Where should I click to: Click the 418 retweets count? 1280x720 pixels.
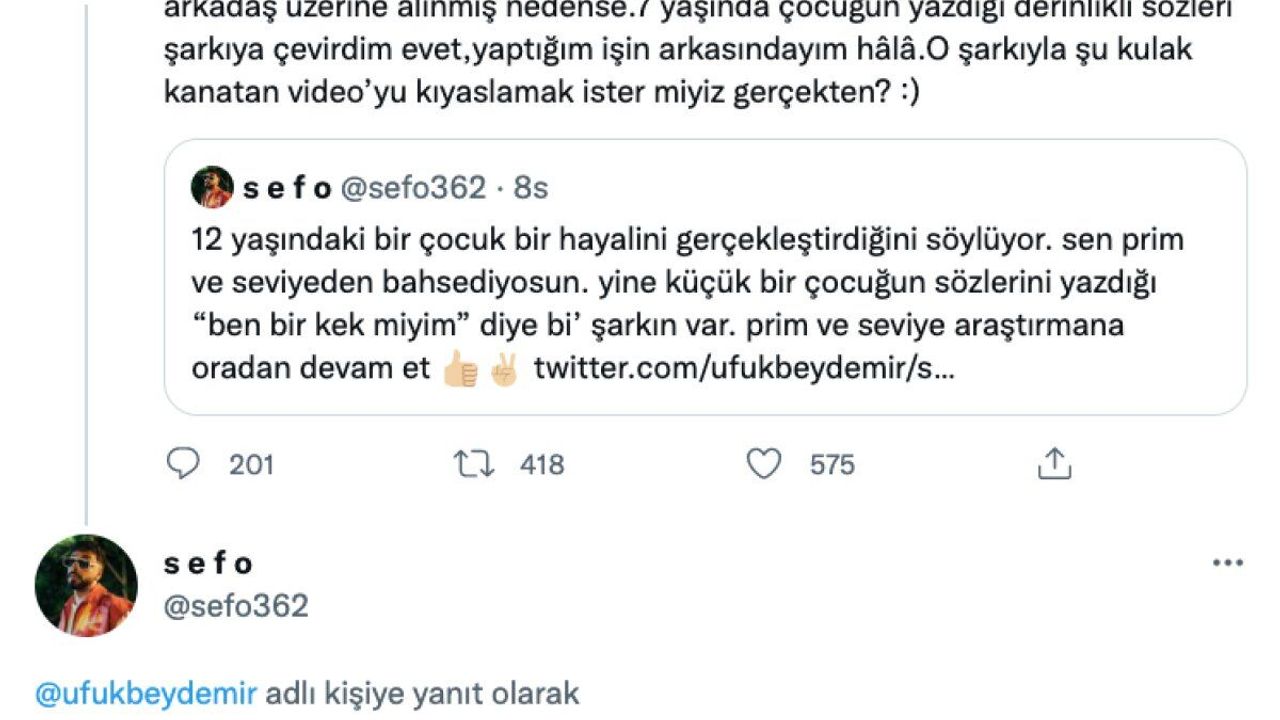coord(542,465)
